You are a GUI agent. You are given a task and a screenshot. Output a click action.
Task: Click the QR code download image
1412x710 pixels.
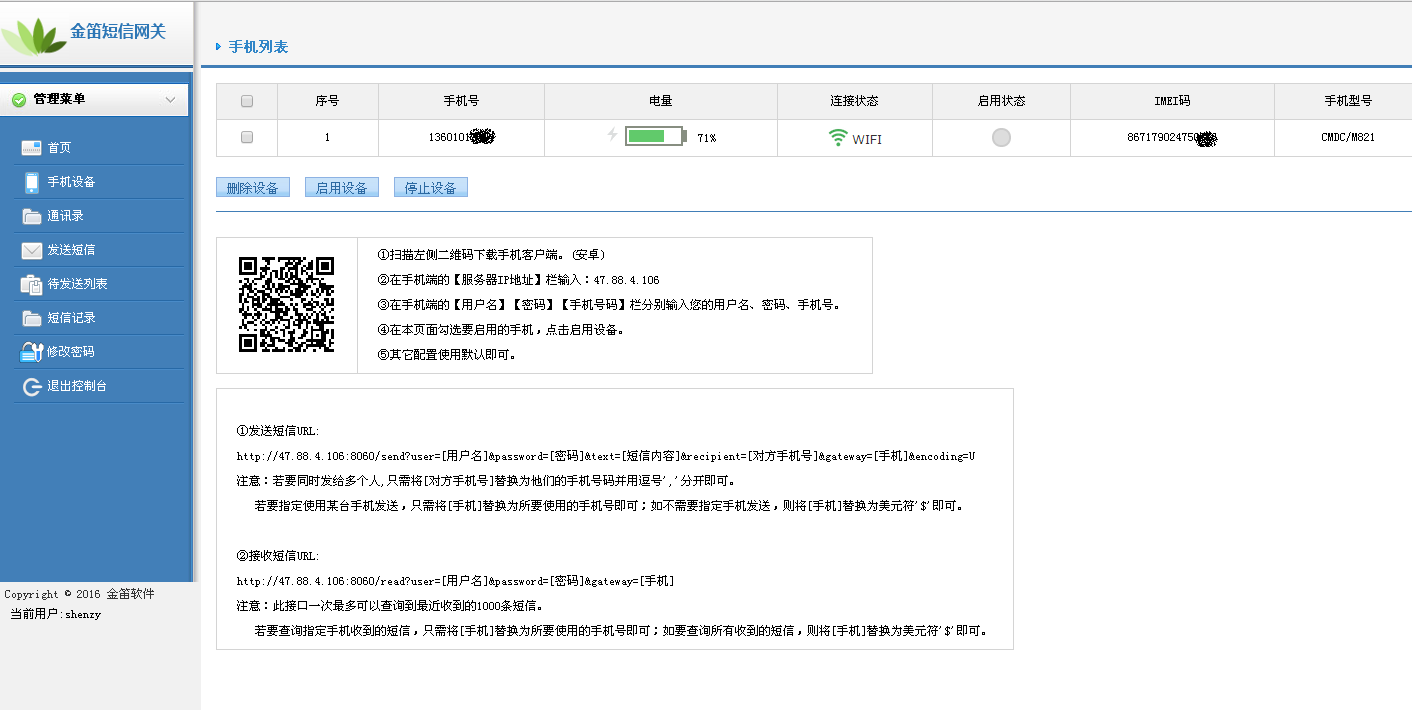[286, 305]
